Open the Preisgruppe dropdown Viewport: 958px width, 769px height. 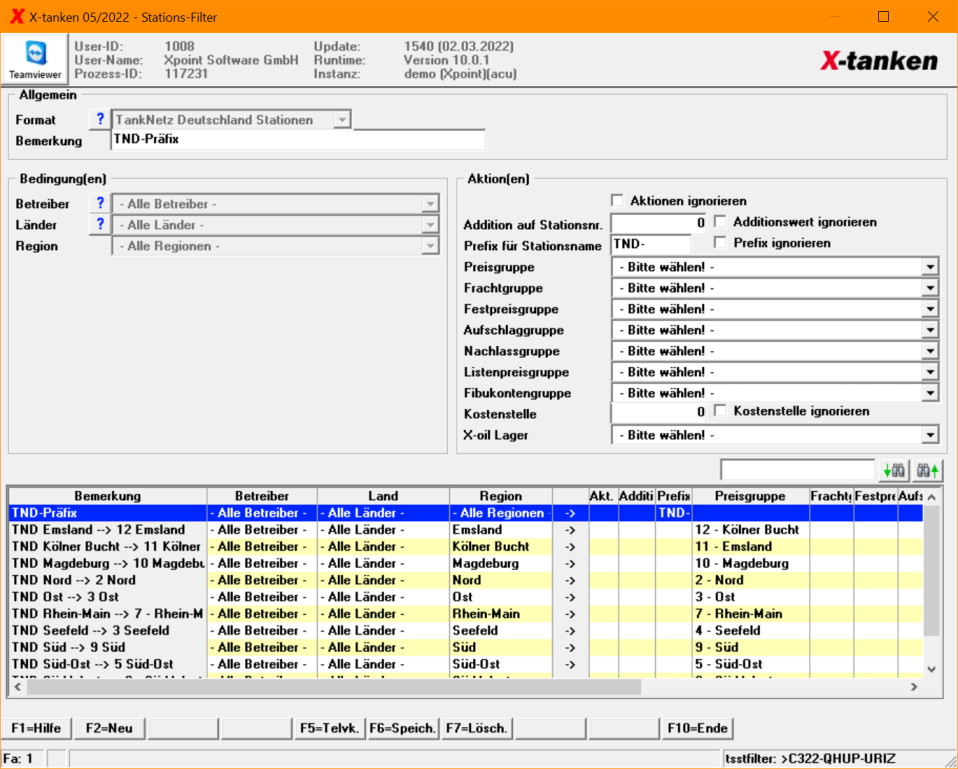click(930, 267)
